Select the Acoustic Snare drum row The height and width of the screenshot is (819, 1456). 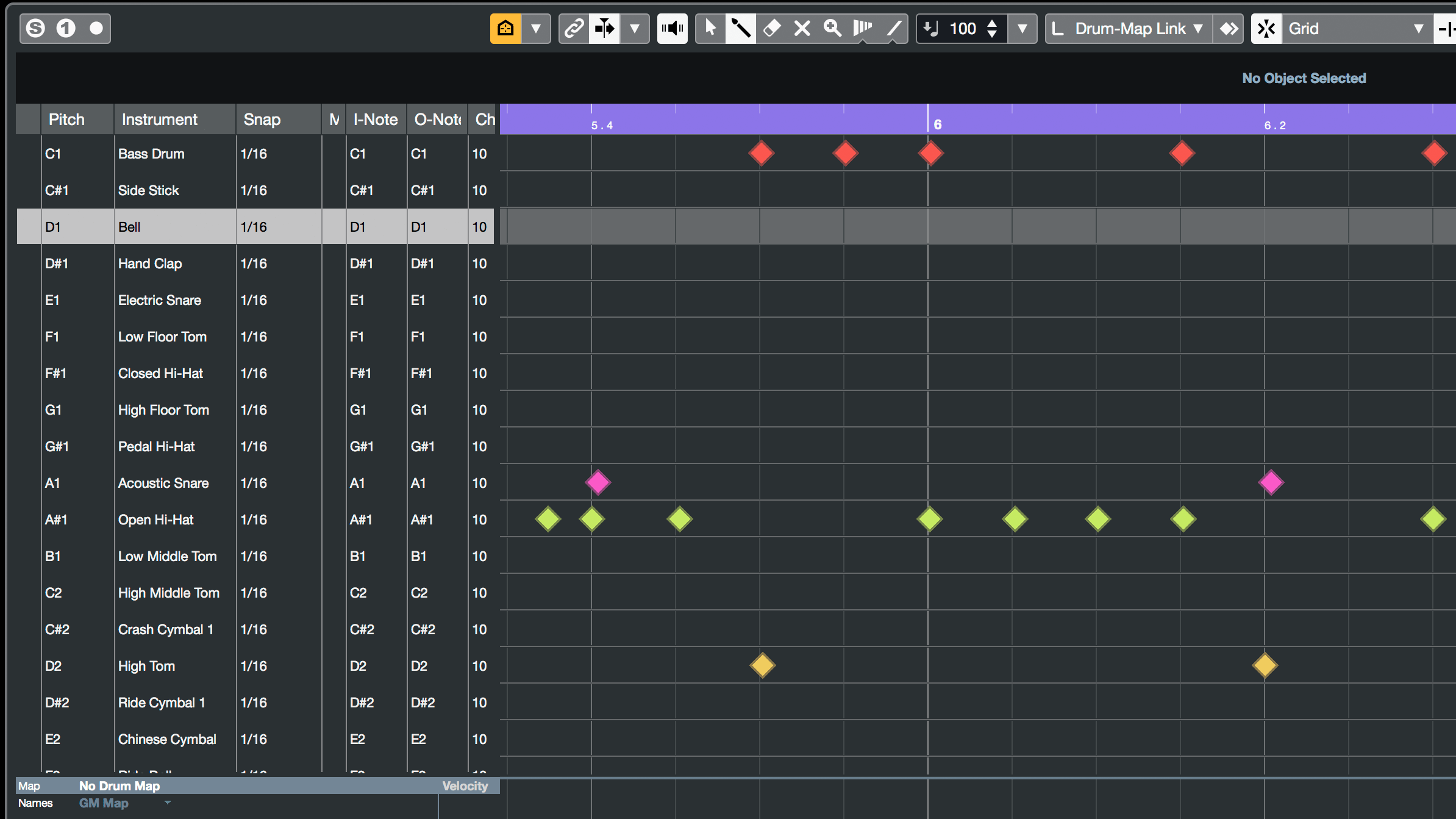coord(255,483)
